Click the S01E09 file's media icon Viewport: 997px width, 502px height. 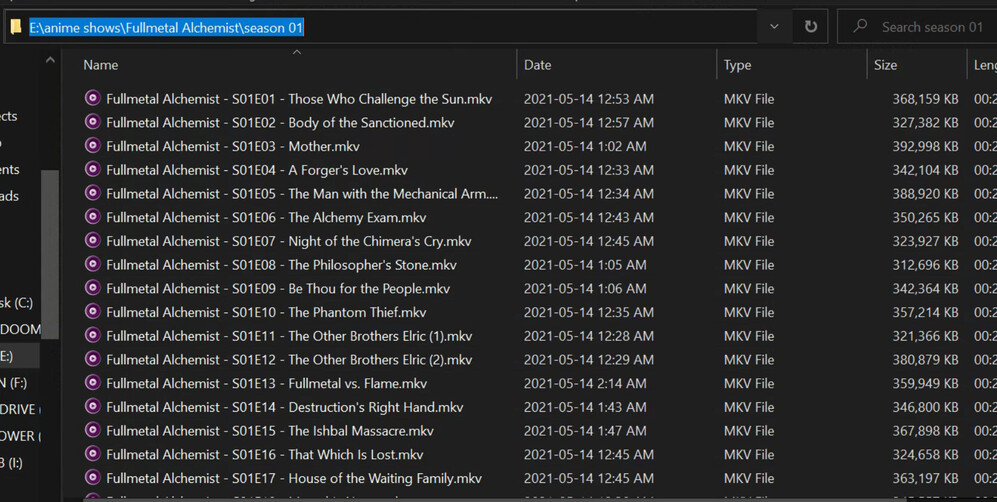(93, 287)
